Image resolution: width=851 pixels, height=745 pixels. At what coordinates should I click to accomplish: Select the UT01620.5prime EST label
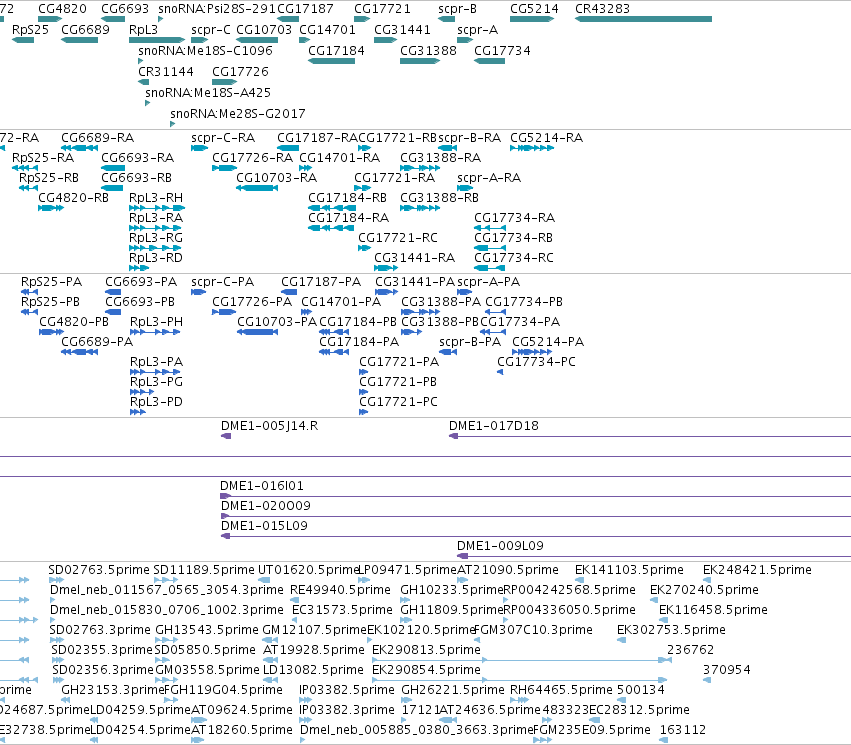pos(308,570)
